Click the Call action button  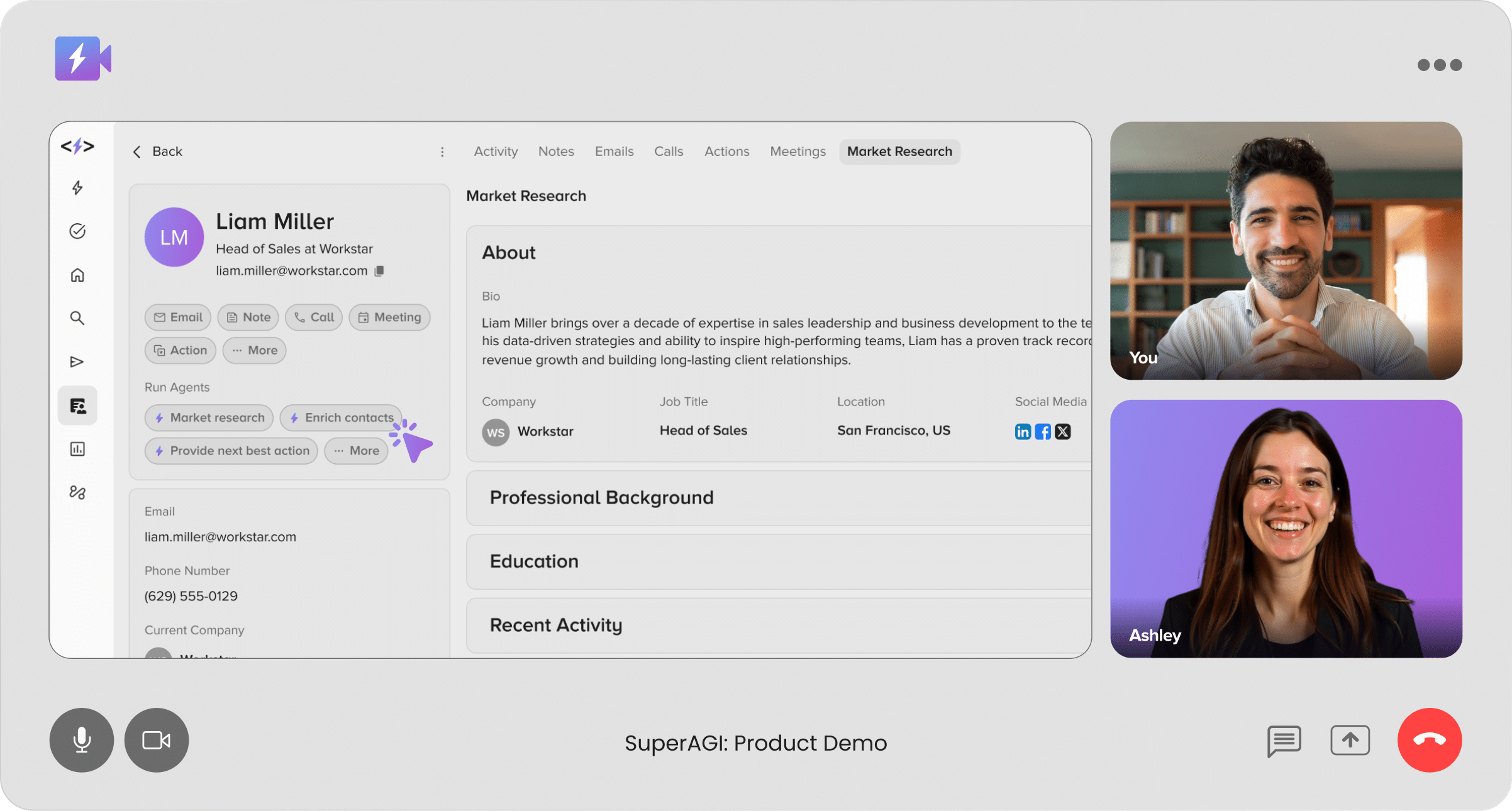coord(314,317)
